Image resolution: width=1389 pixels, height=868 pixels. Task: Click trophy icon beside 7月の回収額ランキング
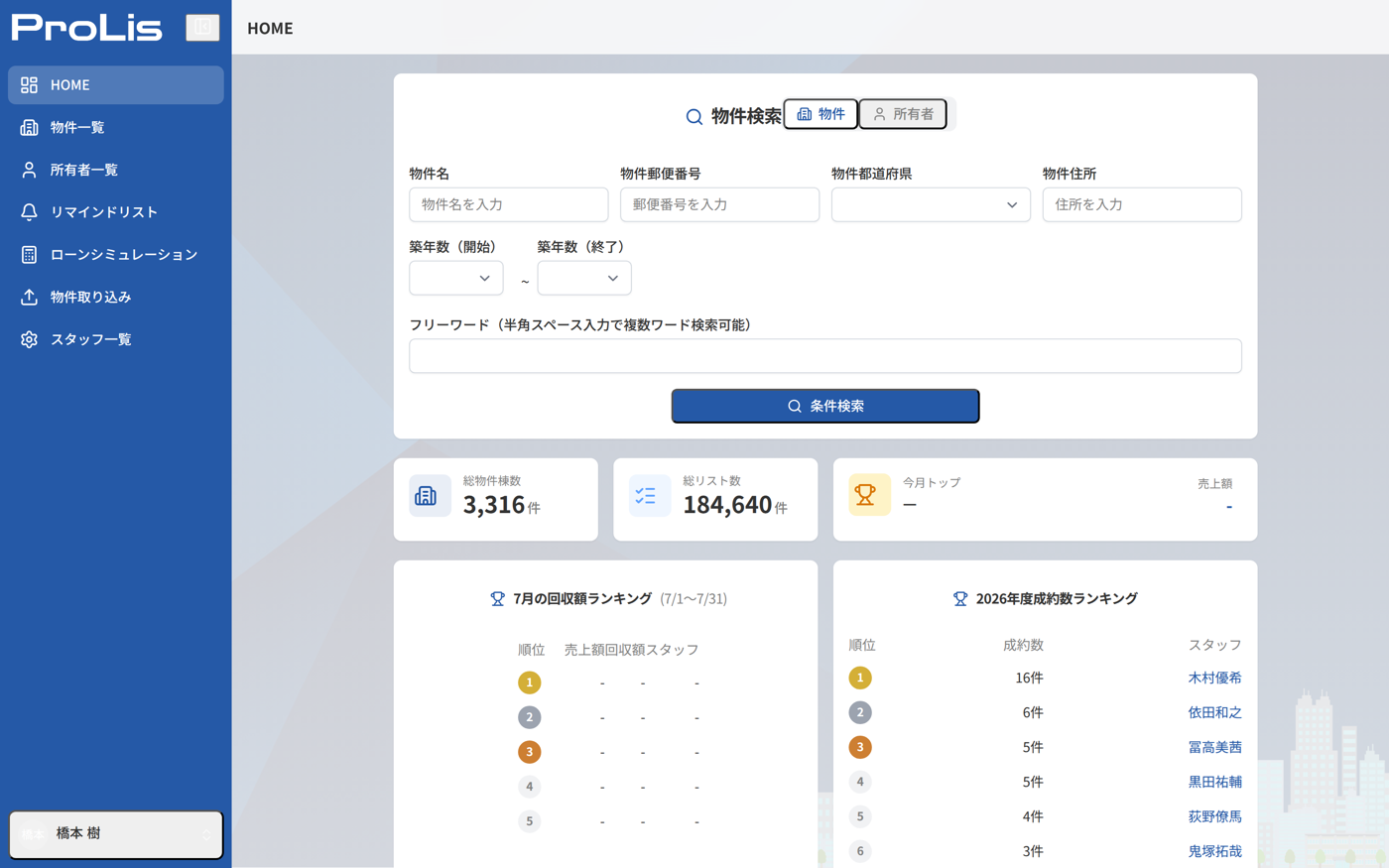point(498,599)
